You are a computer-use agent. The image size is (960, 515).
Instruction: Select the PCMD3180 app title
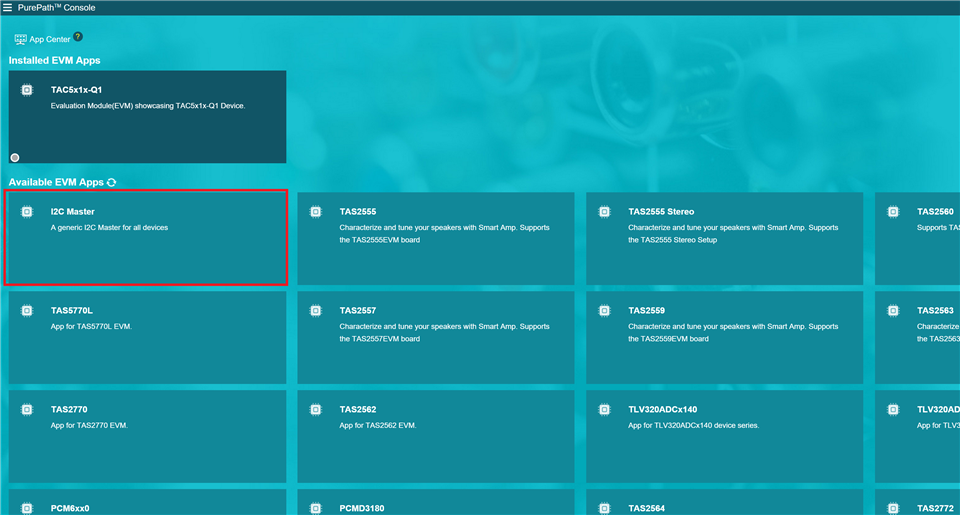(362, 508)
